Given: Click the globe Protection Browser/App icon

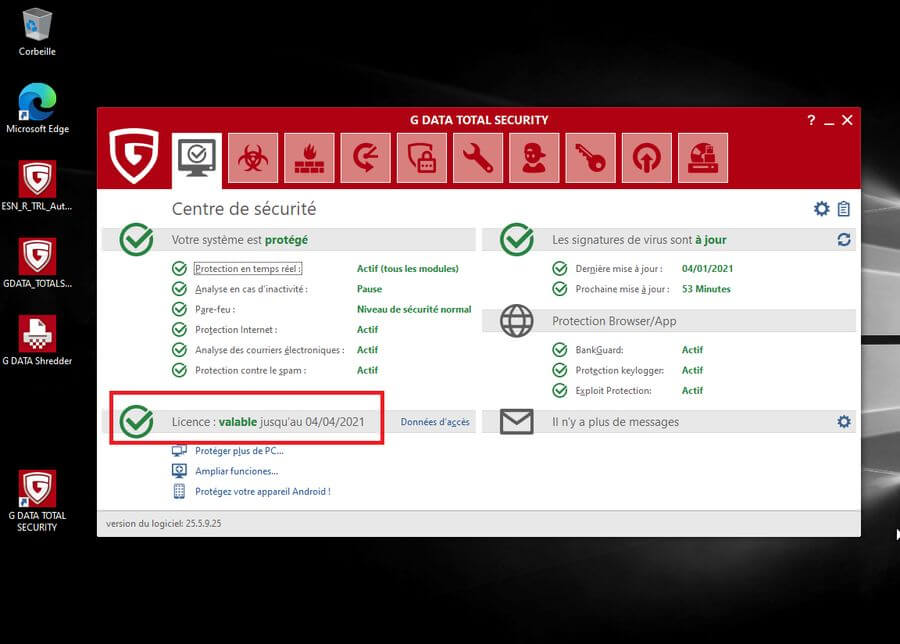Looking at the screenshot, I should [x=517, y=320].
